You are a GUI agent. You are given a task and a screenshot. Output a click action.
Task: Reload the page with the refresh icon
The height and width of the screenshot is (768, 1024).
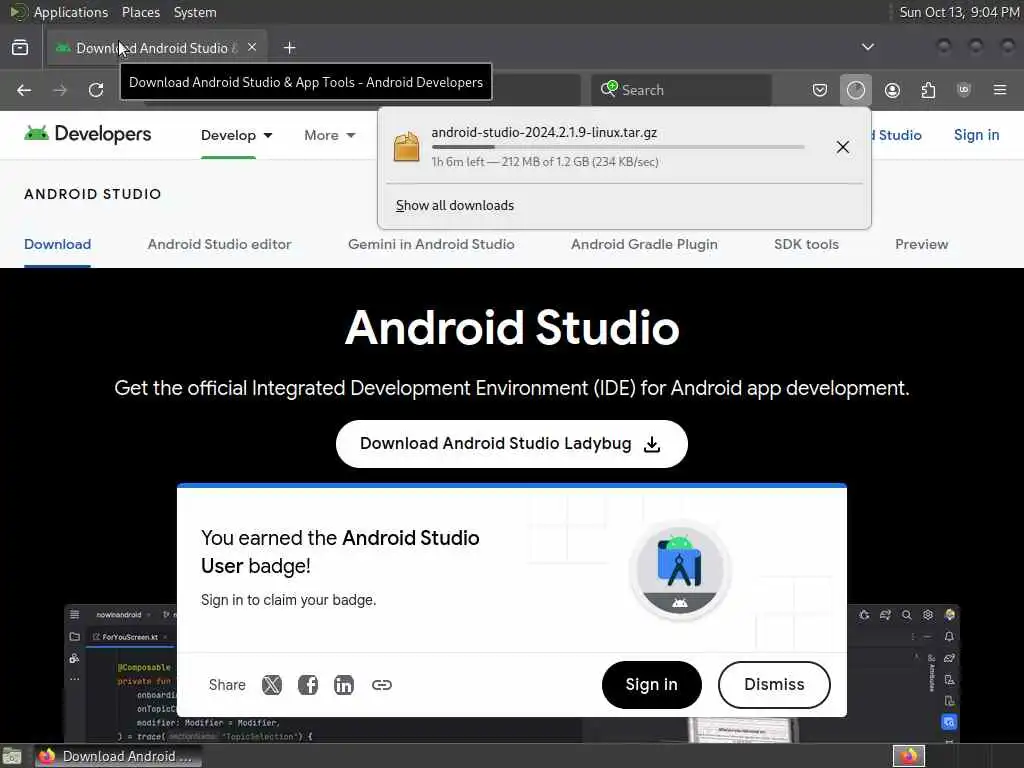pyautogui.click(x=96, y=90)
